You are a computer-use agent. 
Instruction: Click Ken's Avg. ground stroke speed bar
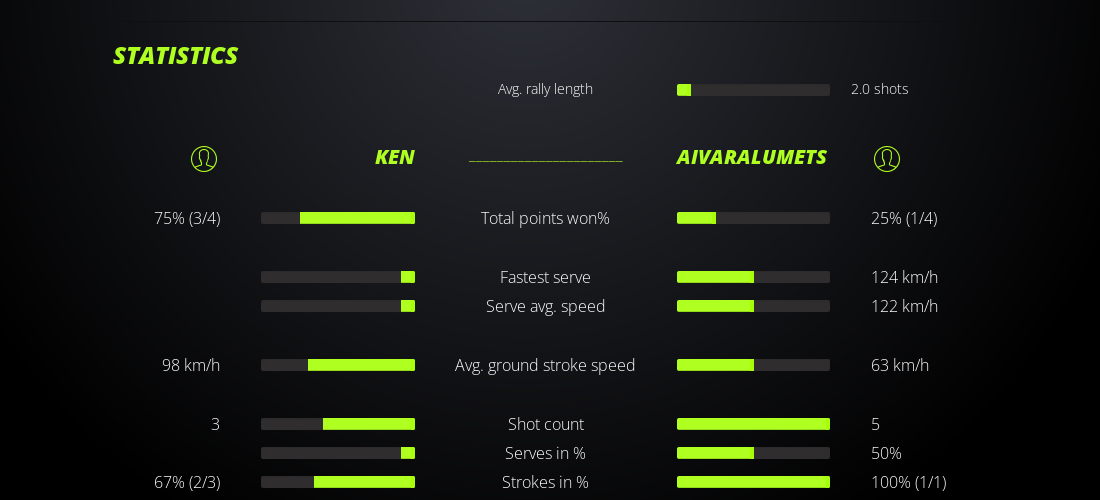338,365
